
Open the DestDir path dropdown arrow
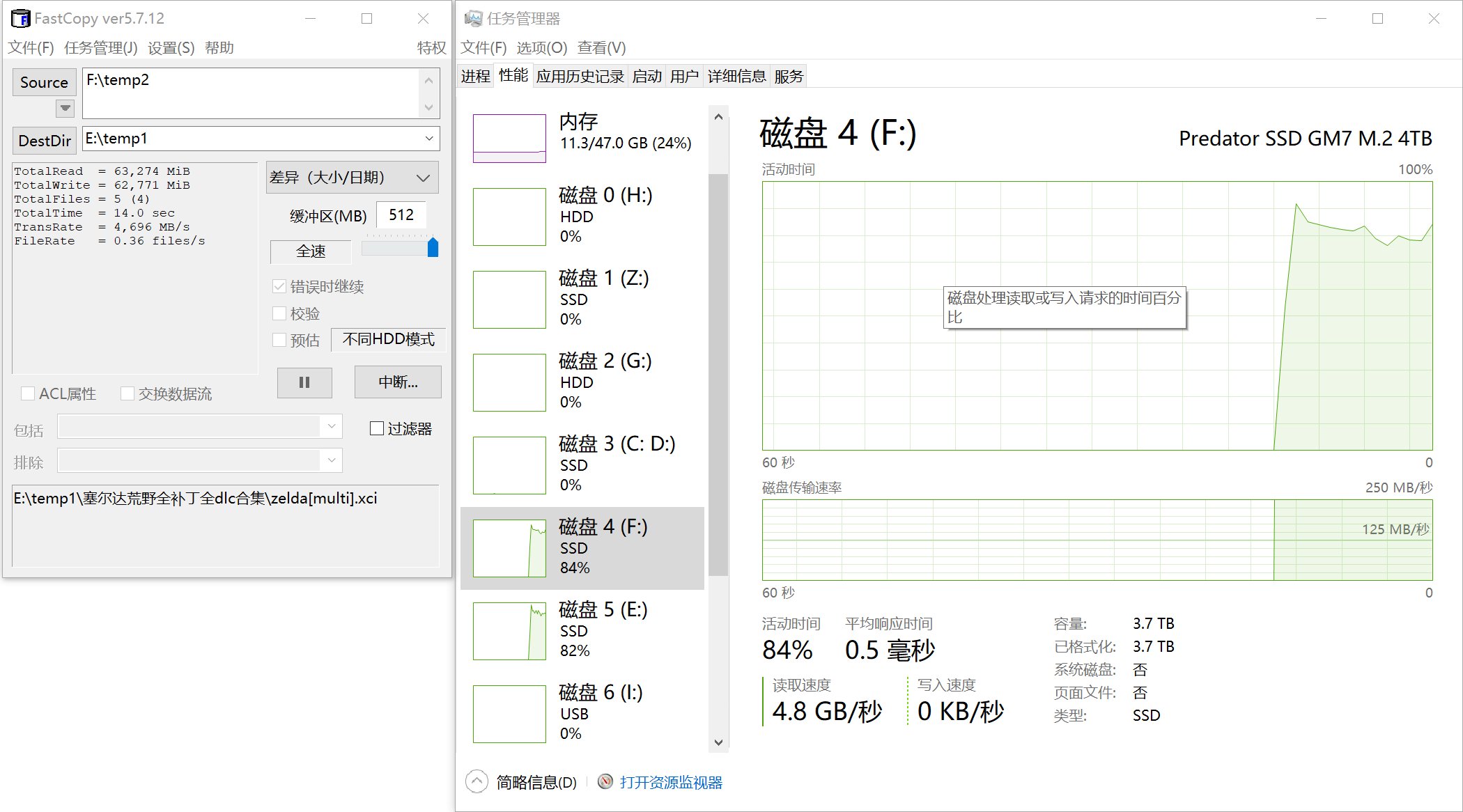429,139
